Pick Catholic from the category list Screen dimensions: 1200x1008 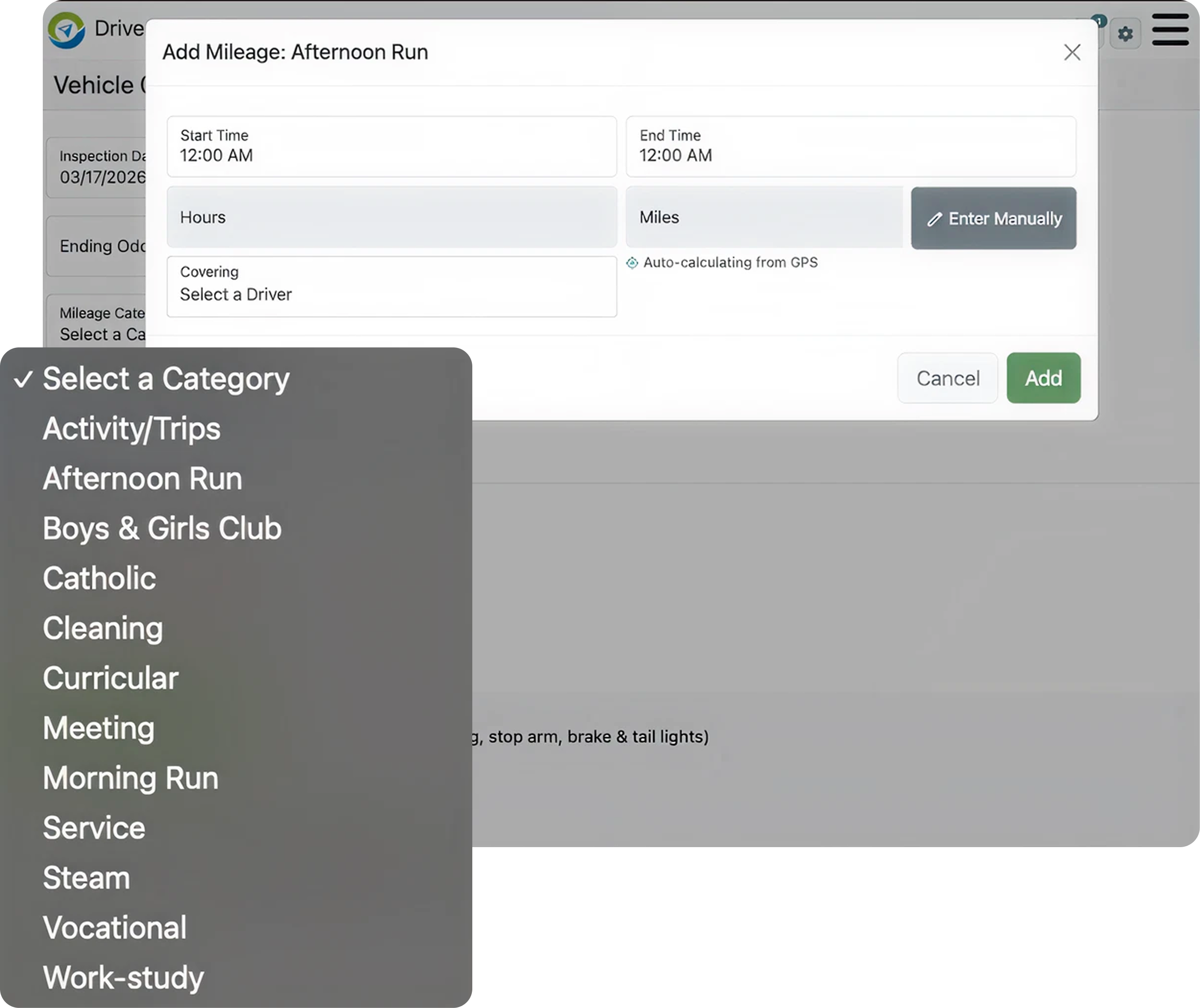(99, 578)
